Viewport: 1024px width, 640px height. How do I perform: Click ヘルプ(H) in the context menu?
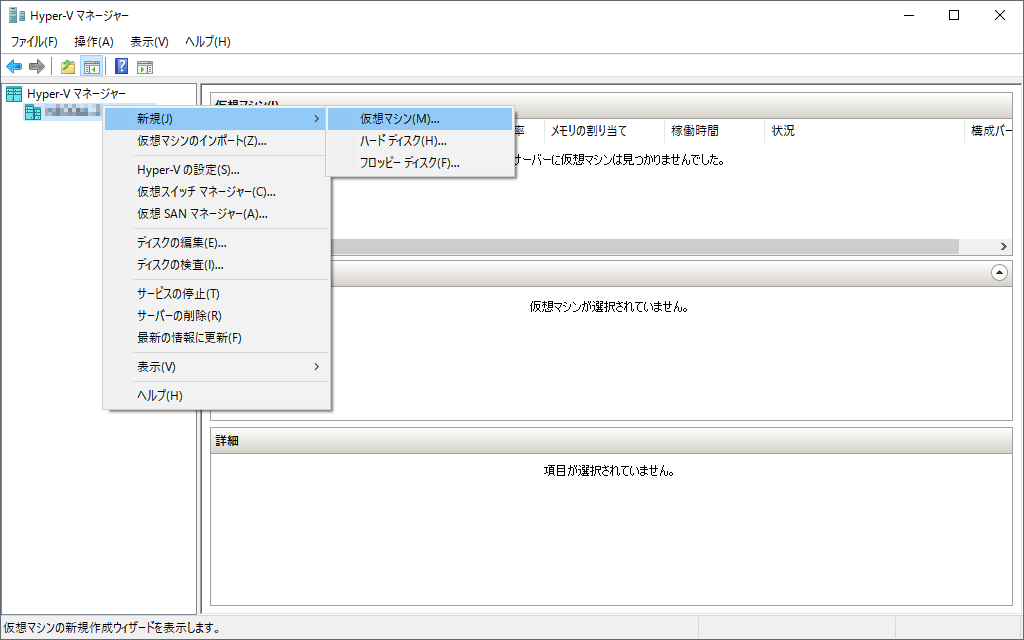216,396
